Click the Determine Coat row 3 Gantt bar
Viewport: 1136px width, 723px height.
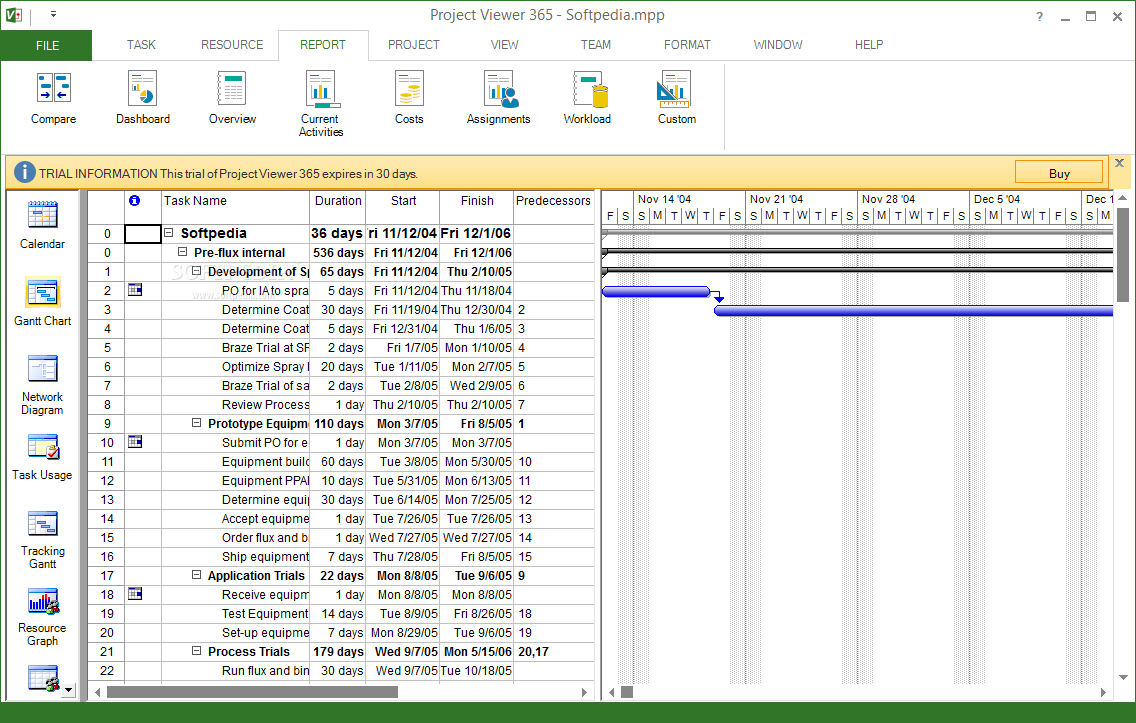pyautogui.click(x=913, y=310)
